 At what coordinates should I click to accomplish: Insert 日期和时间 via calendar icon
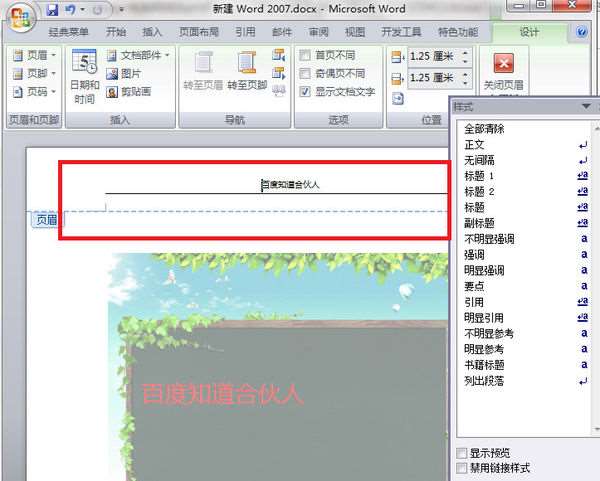(84, 77)
